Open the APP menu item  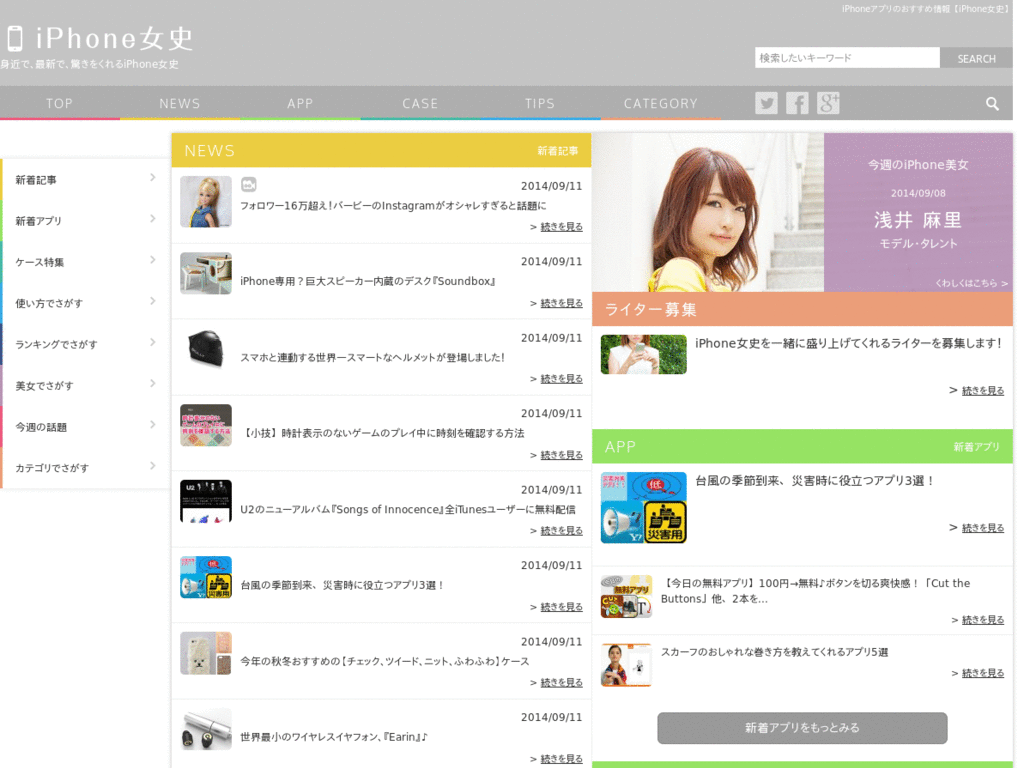(300, 103)
